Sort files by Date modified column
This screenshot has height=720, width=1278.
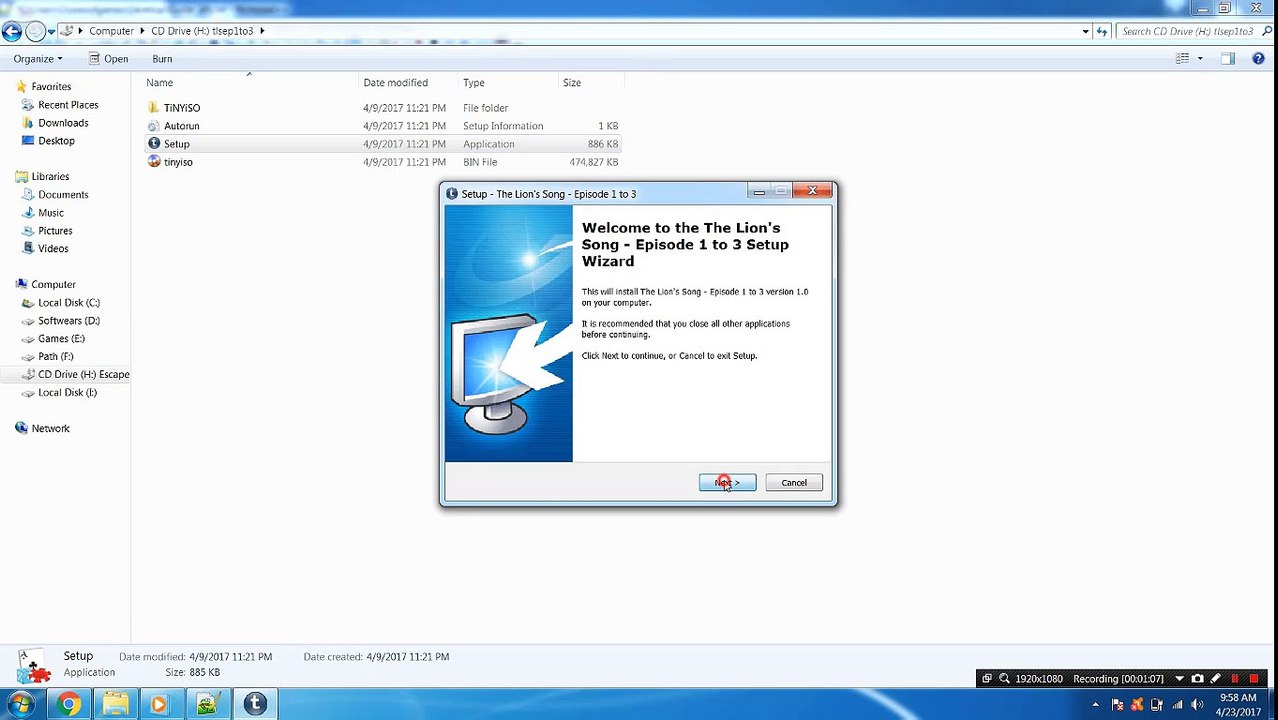click(396, 83)
